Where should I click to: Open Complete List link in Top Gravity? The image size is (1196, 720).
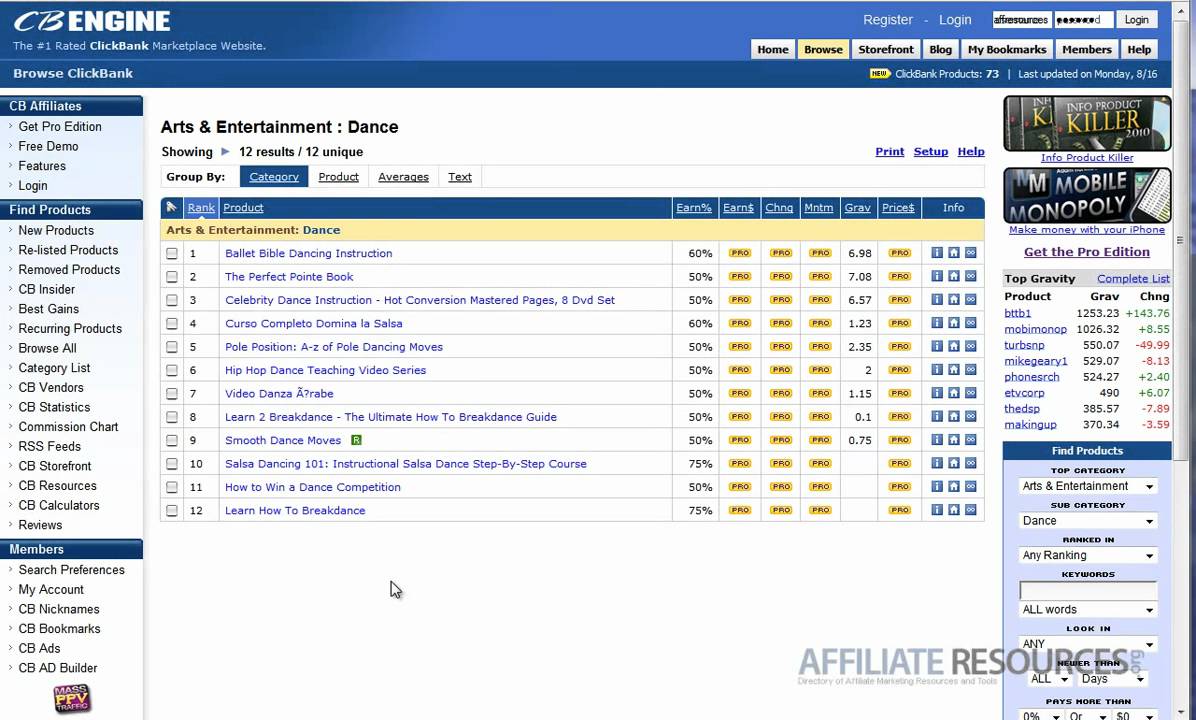[x=1133, y=278]
